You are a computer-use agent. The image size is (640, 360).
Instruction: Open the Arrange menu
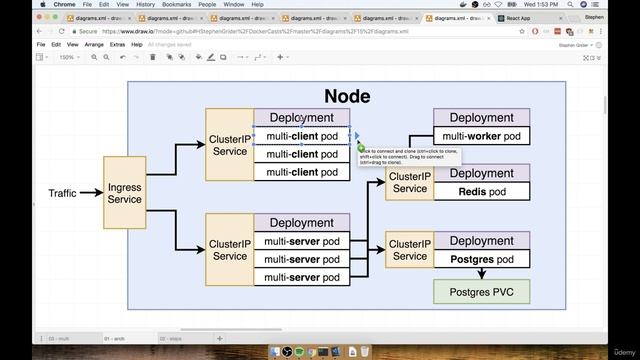(94, 44)
